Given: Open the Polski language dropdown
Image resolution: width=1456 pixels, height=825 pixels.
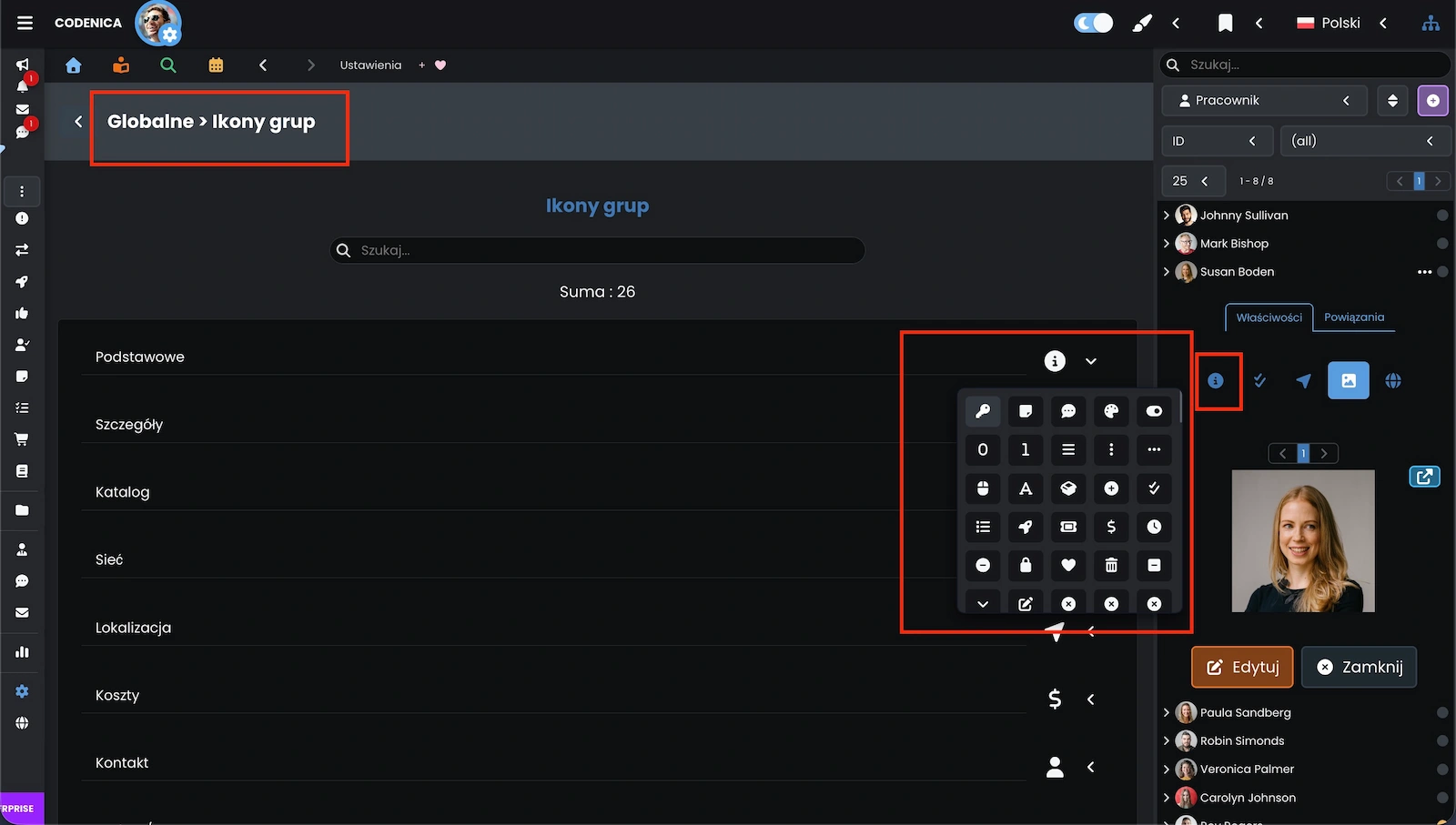Looking at the screenshot, I should [x=1341, y=23].
